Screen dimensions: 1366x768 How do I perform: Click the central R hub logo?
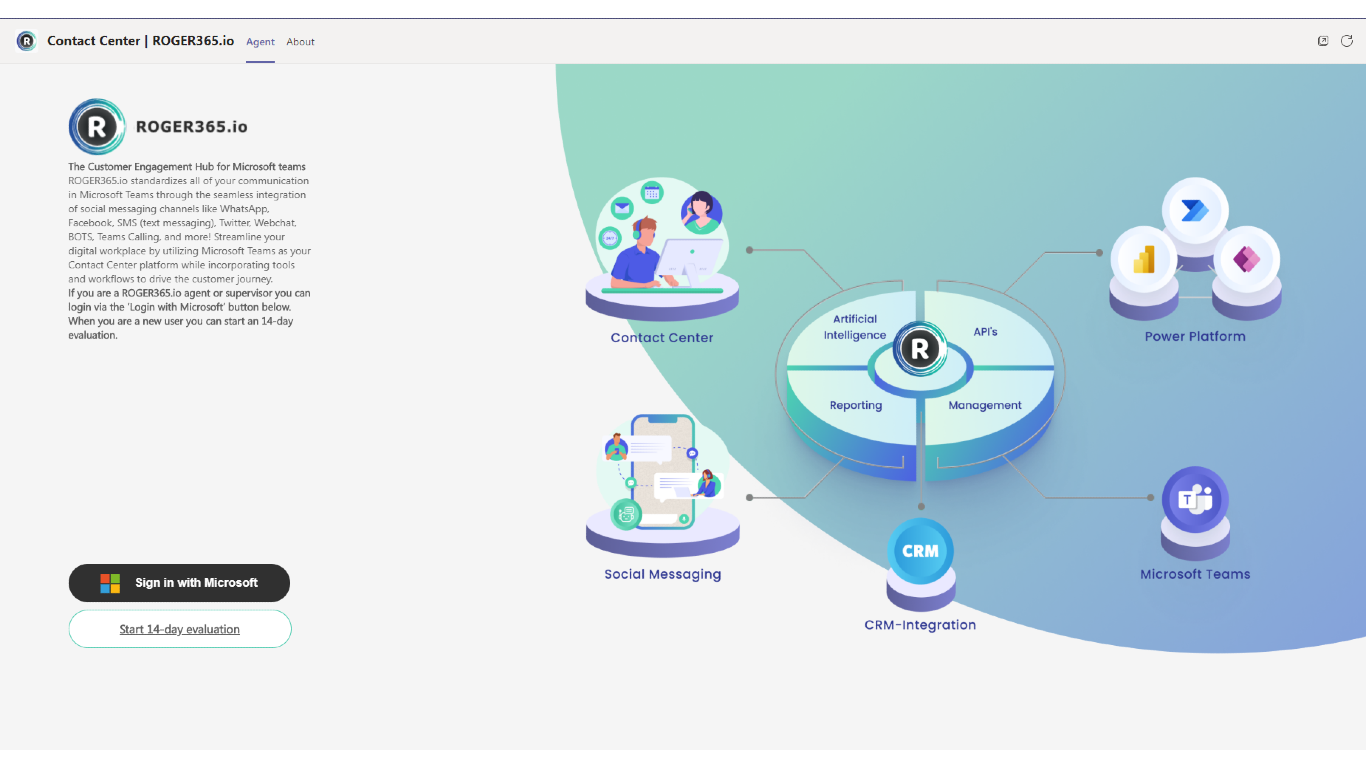pos(920,348)
